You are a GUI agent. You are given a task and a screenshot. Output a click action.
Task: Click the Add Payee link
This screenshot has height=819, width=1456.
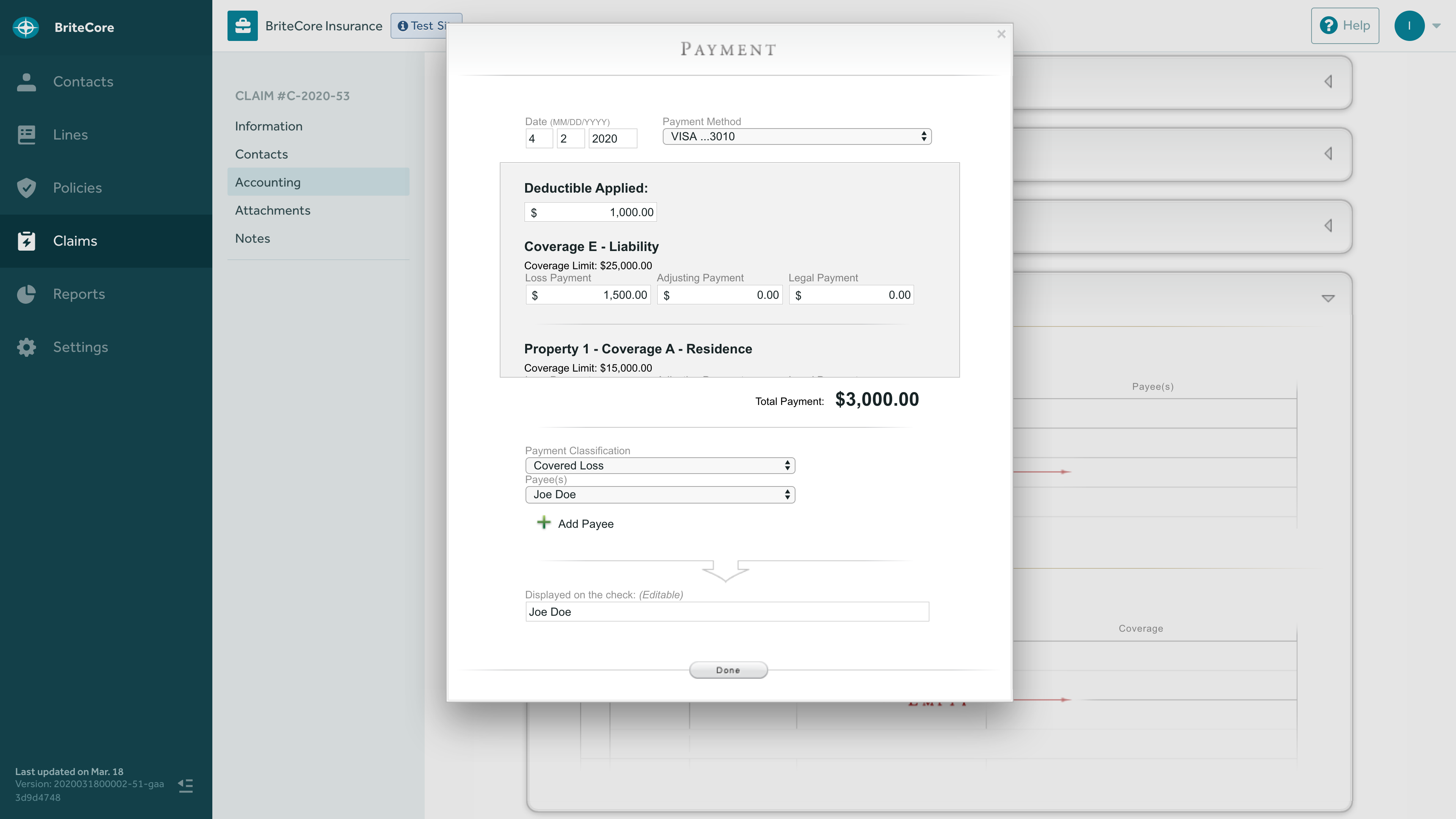click(585, 524)
